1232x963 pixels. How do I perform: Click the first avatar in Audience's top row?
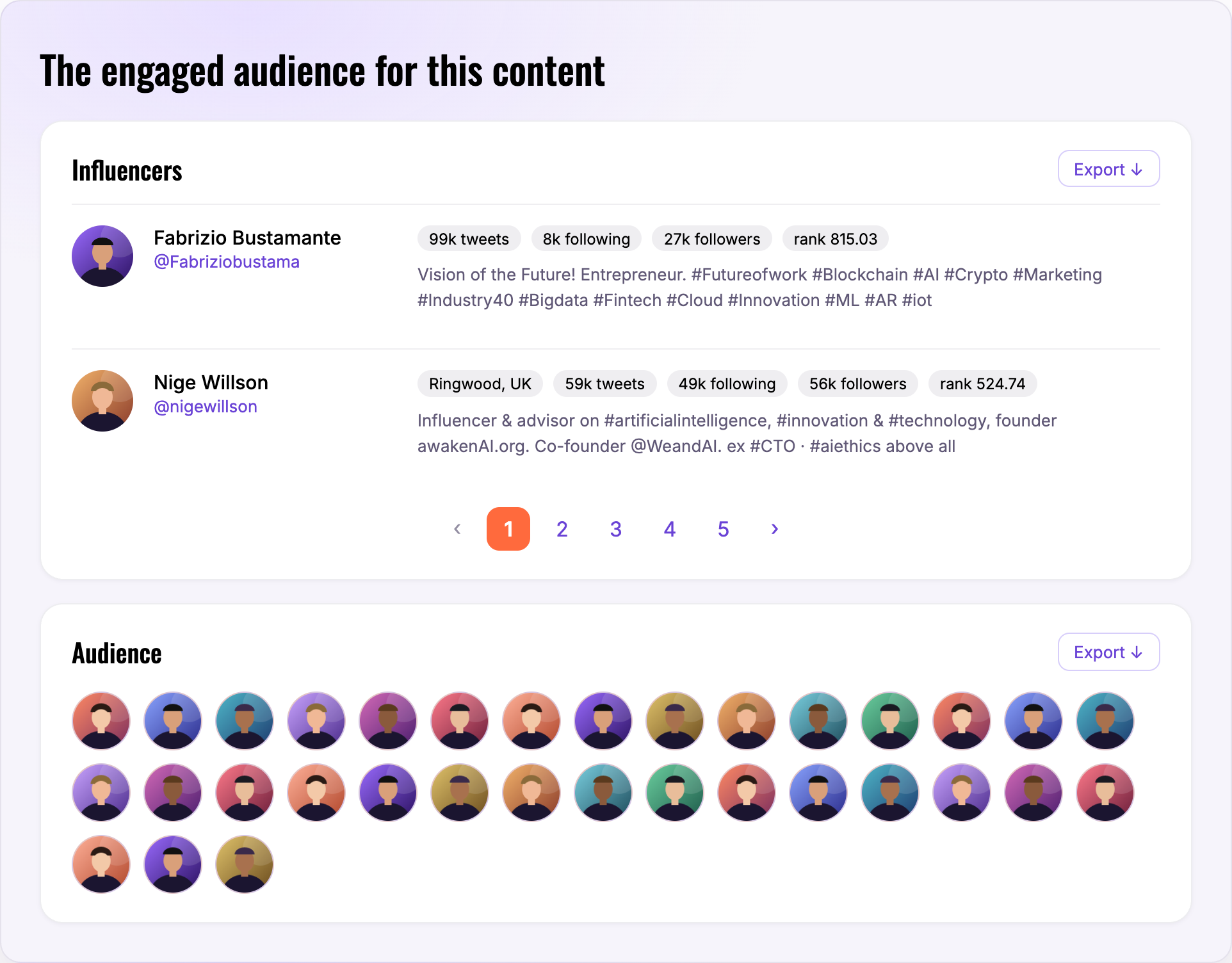(101, 721)
